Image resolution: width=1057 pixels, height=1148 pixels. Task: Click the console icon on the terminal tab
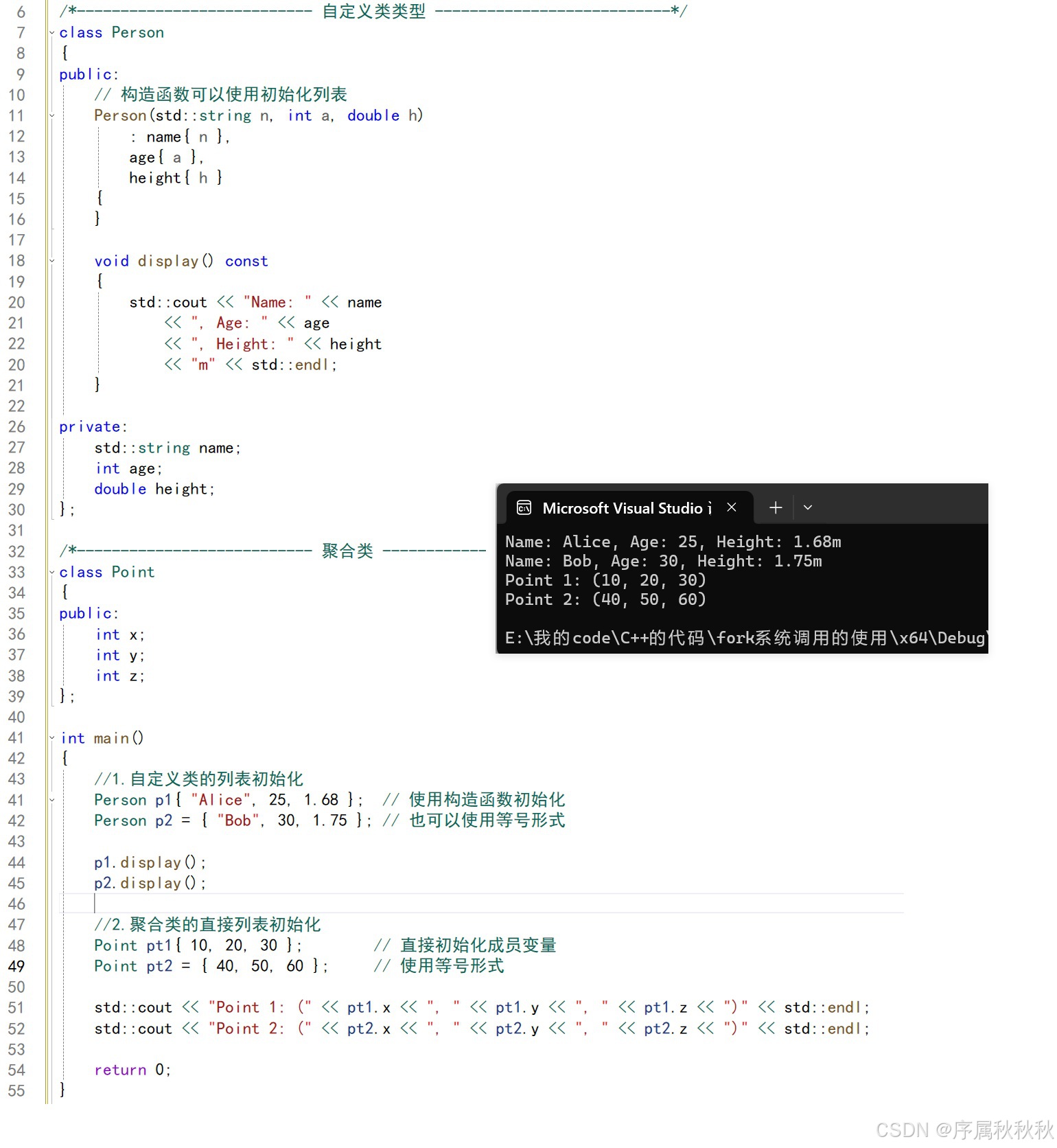click(524, 507)
